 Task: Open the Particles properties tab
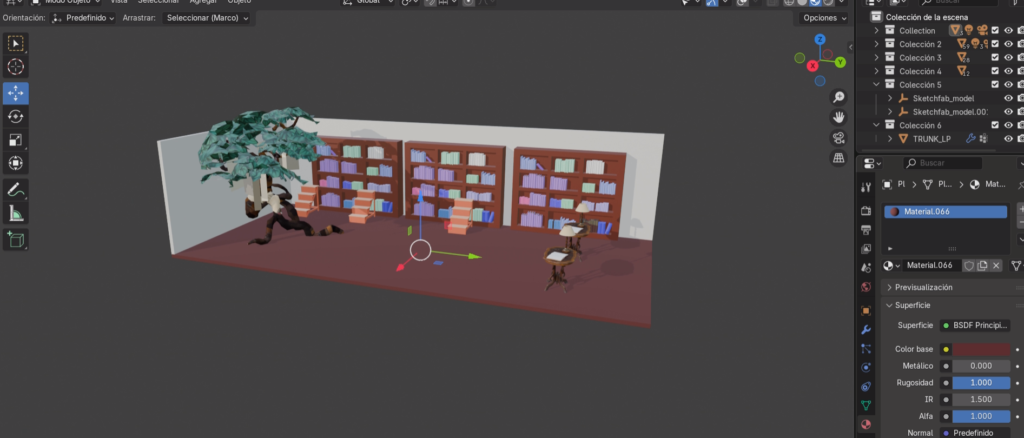click(866, 349)
